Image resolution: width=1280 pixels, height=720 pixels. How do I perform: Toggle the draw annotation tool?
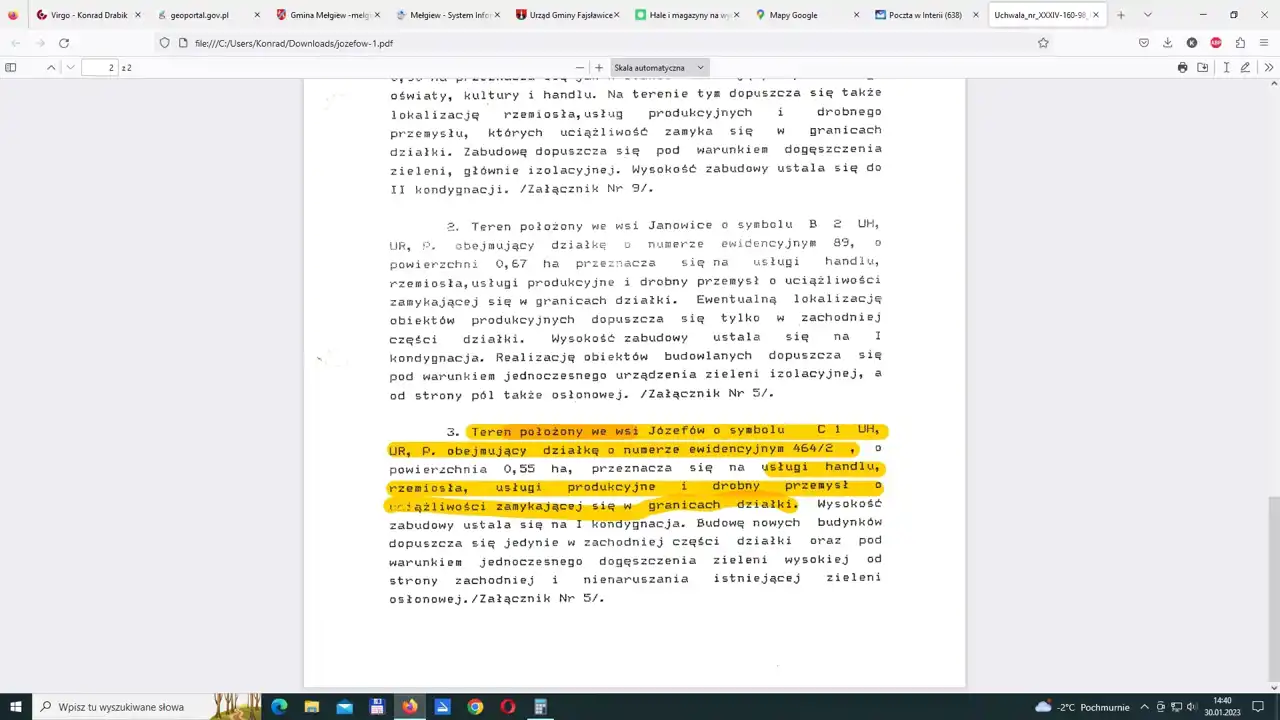coord(1245,67)
